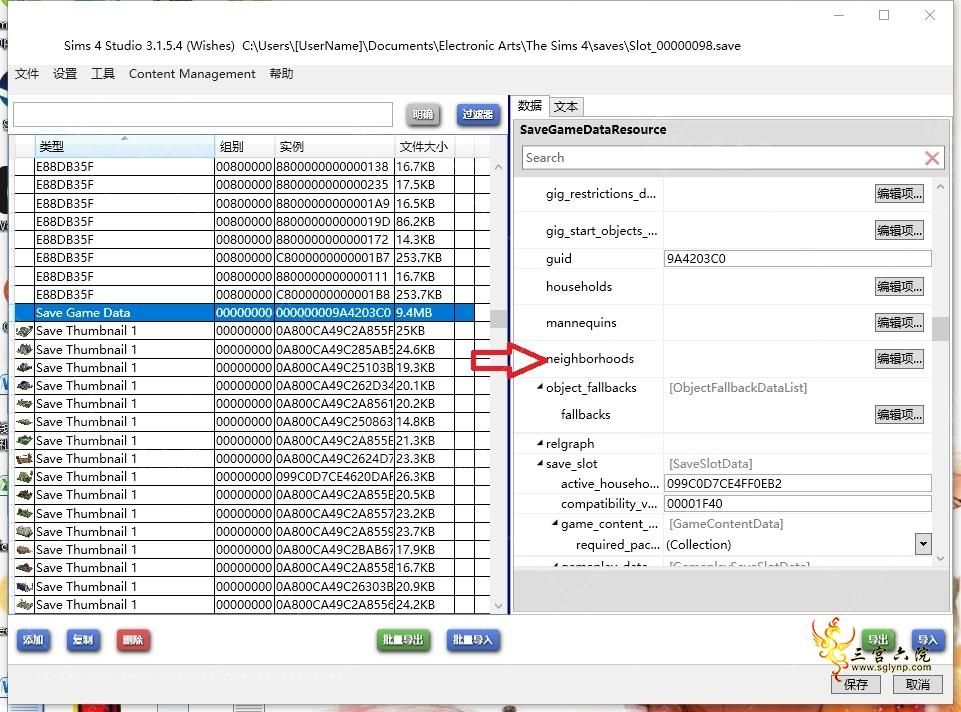Click the thumbnail icon of Save Thumbnail 0A800CA49C2A855F row
The height and width of the screenshot is (712, 961).
click(24, 331)
